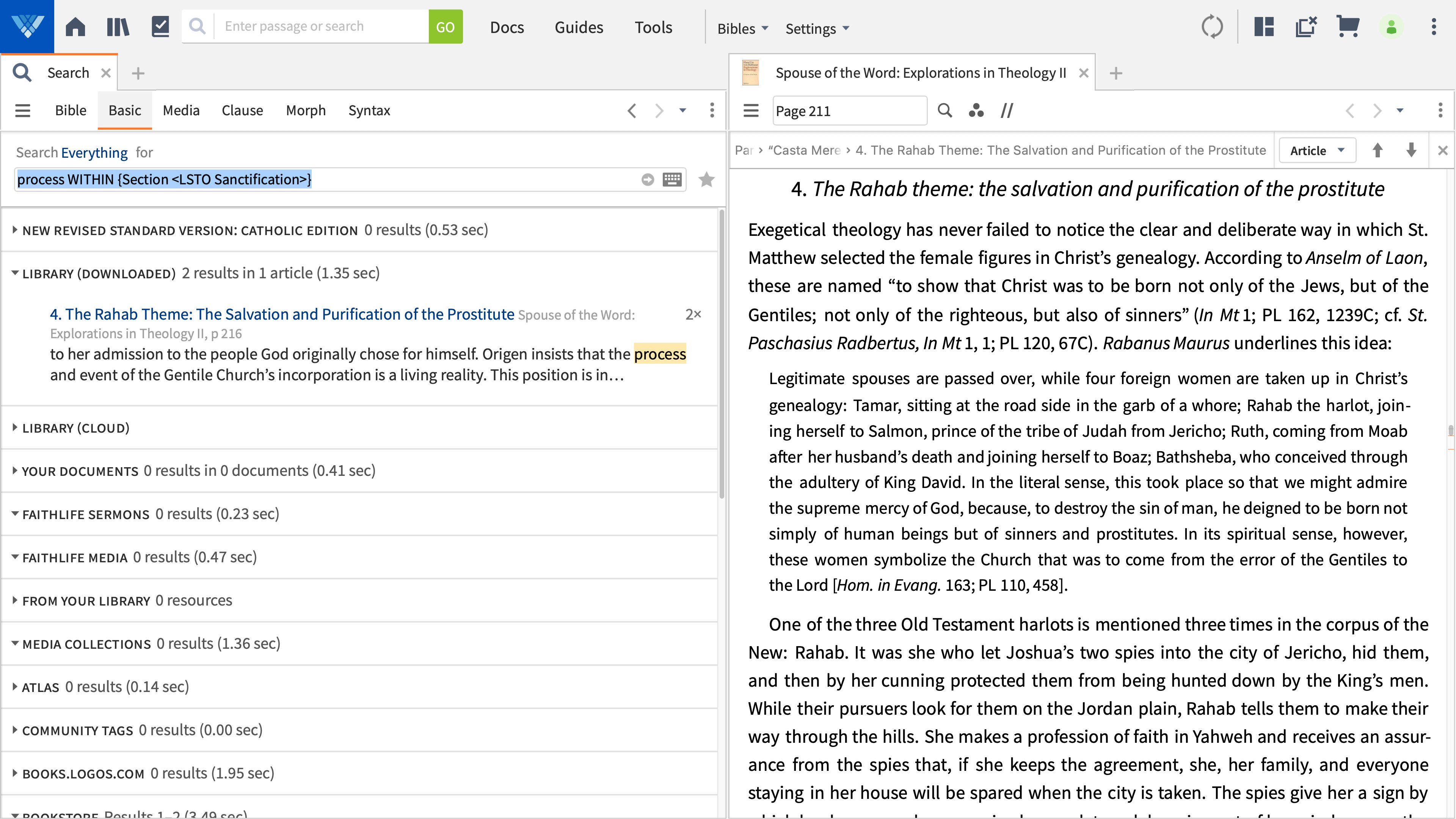Open the Home page icon
The image size is (1456, 819).
[x=75, y=27]
